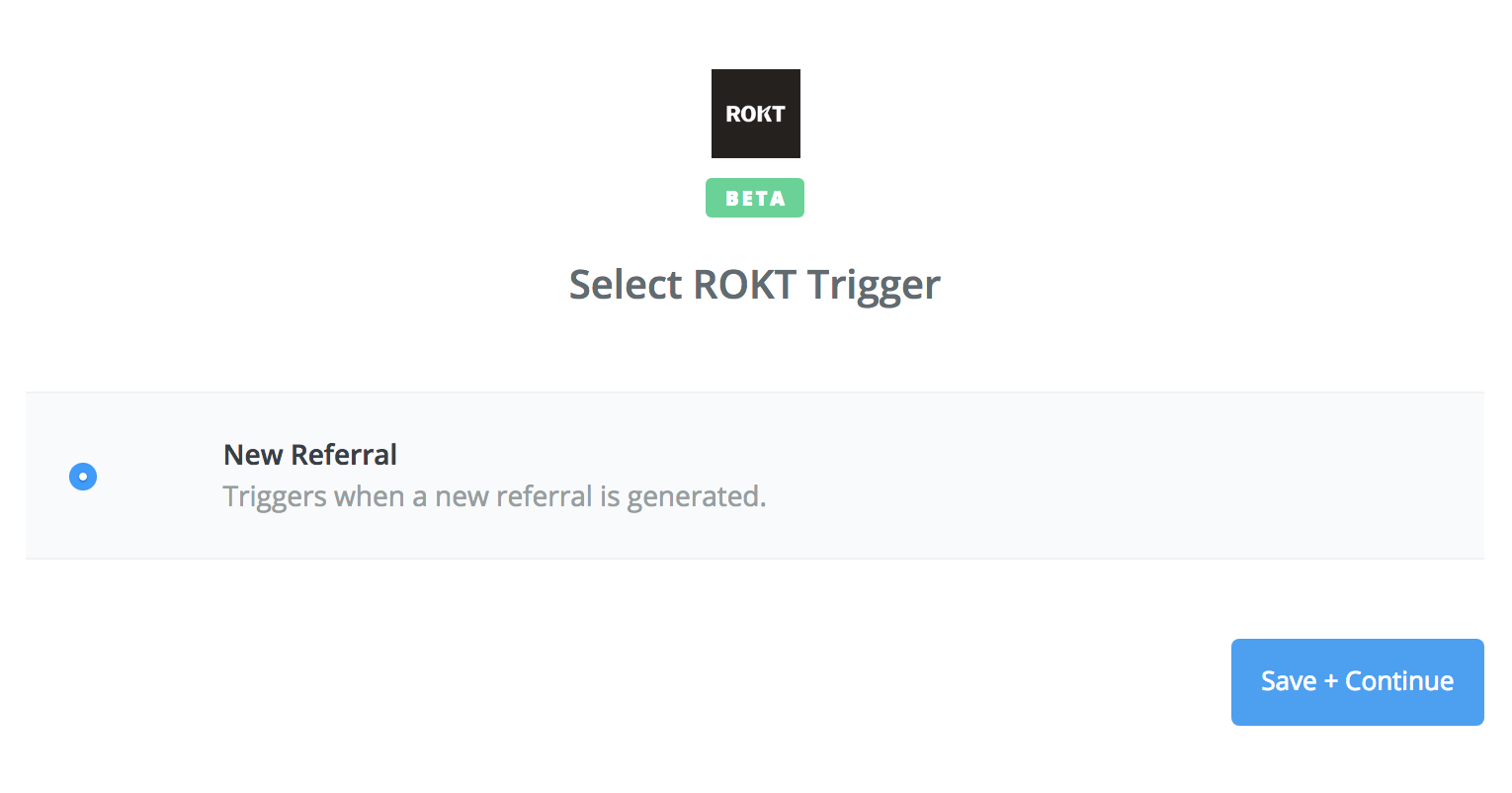Image resolution: width=1512 pixels, height=793 pixels.
Task: Click the word Trigger in the heading
Action: tap(874, 286)
